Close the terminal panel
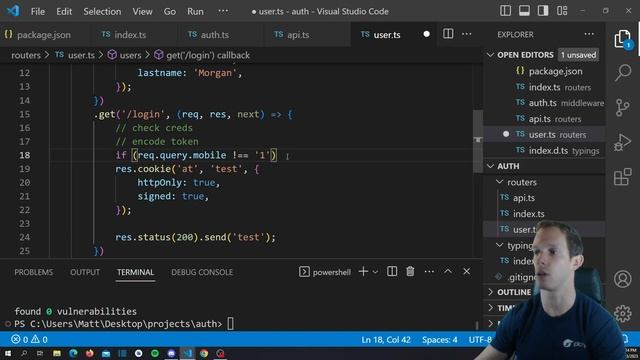The height and width of the screenshot is (360, 640). [x=467, y=271]
